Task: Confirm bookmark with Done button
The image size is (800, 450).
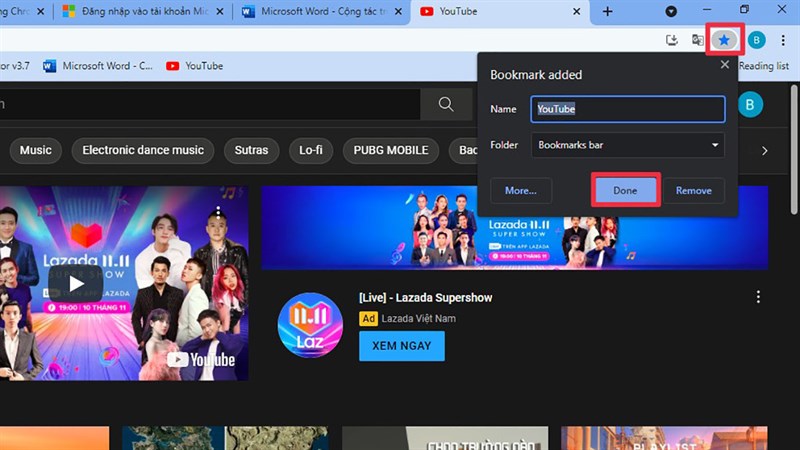Action: [x=626, y=190]
